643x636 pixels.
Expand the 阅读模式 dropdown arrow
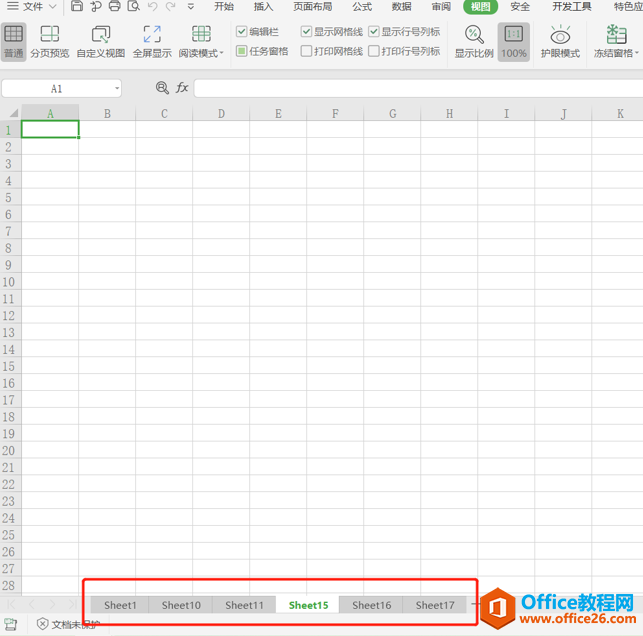(222, 53)
